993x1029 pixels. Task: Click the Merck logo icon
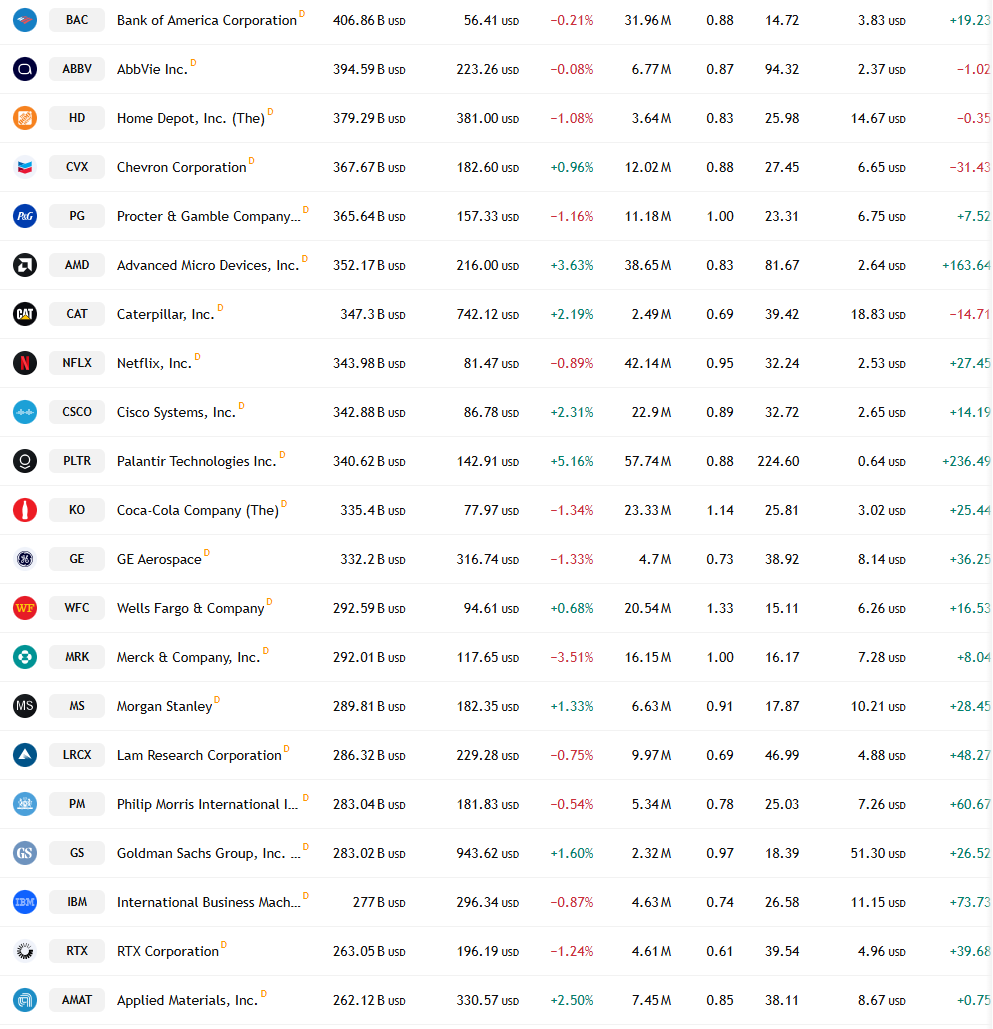coord(25,657)
